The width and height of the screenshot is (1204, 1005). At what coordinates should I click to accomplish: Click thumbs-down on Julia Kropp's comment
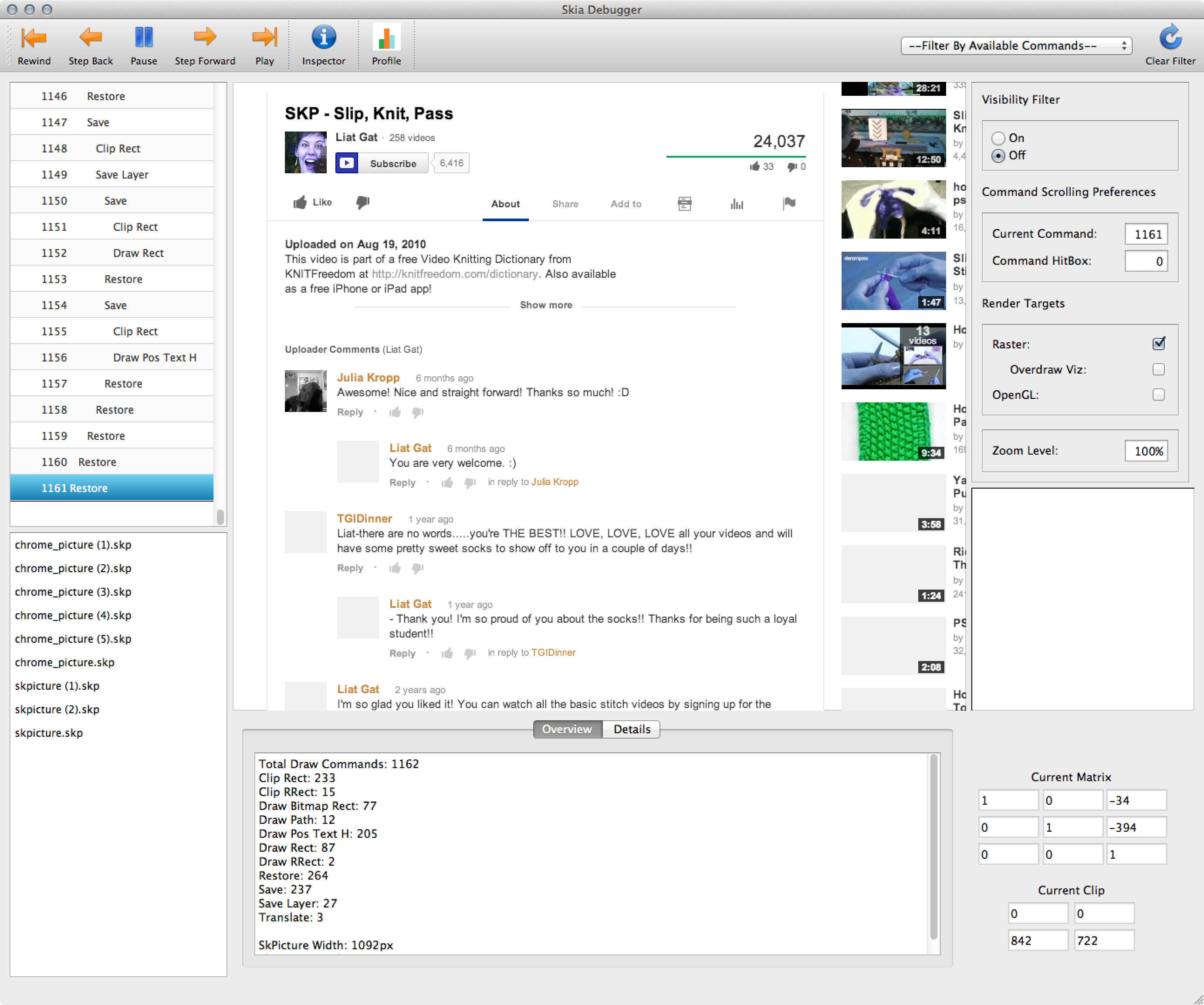(418, 412)
